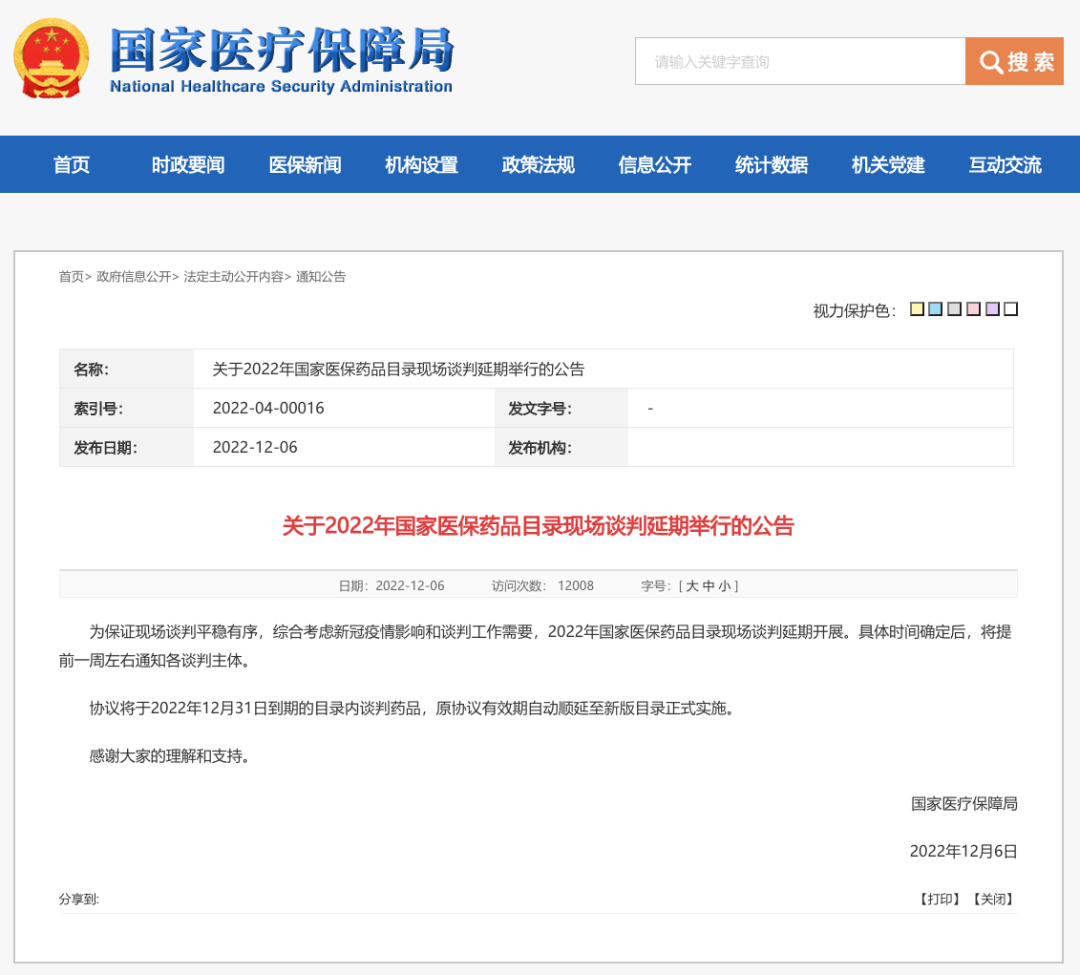Click the announcement name in the info table

click(x=398, y=370)
